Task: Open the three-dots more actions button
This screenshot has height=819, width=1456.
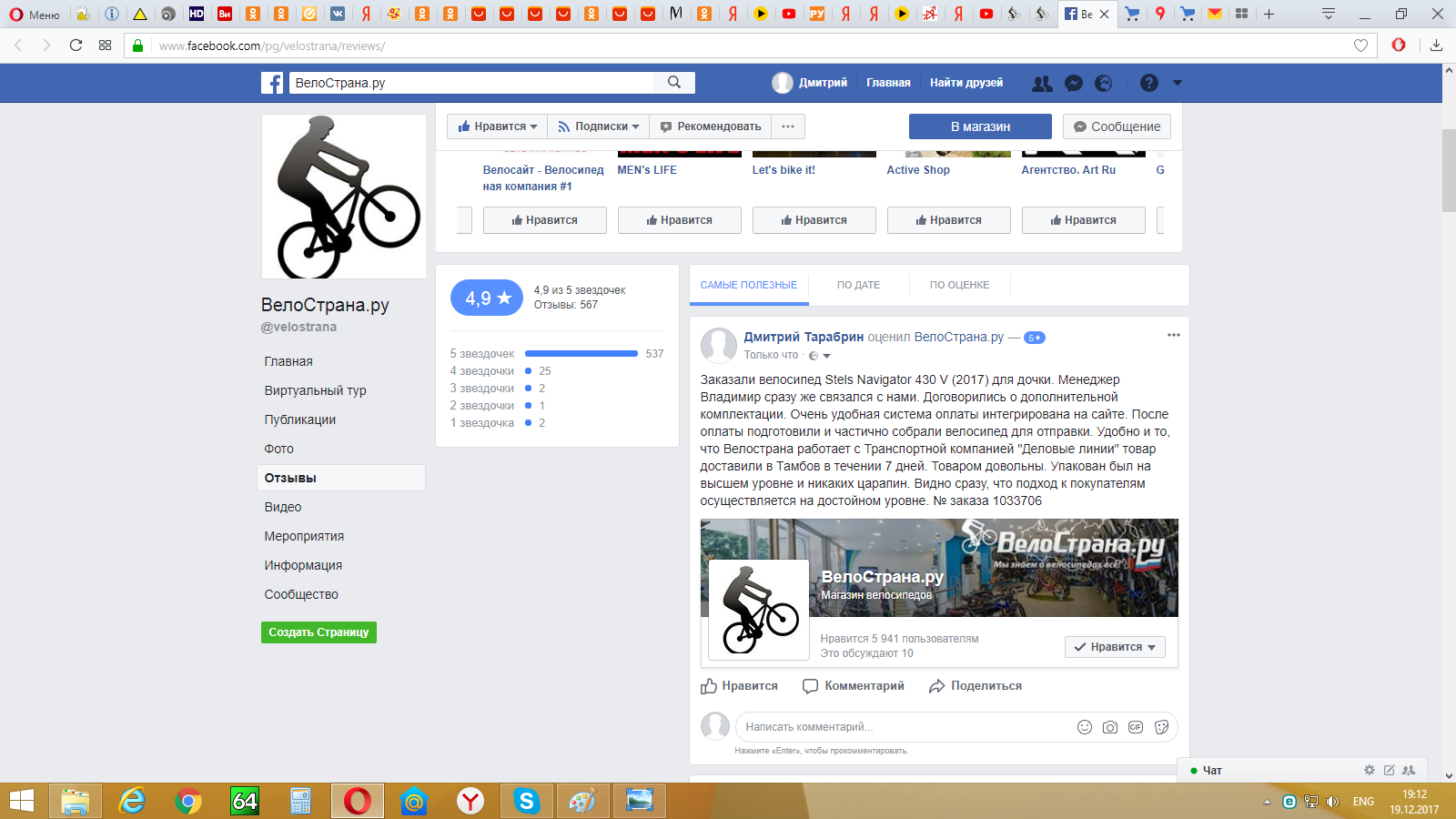Action: pos(788,126)
